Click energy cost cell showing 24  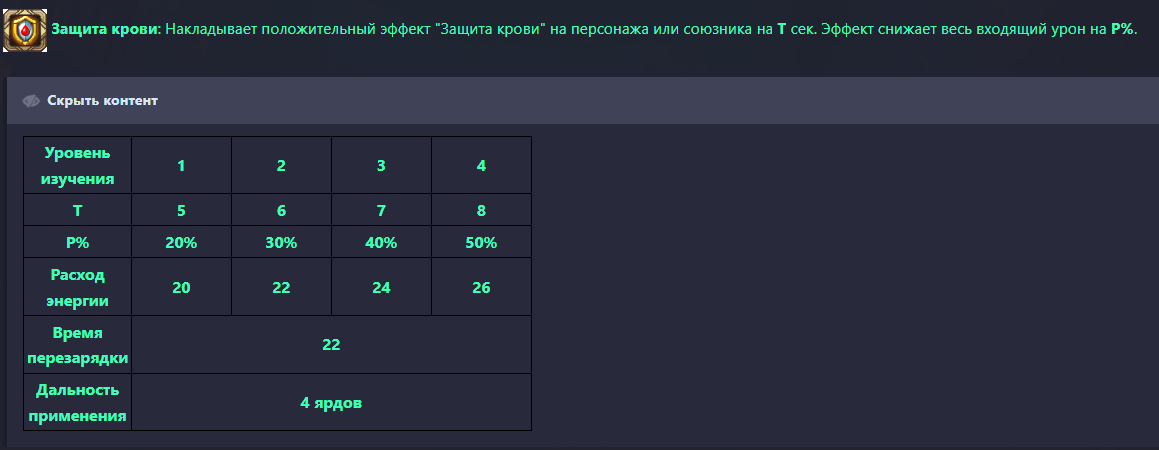click(381, 287)
